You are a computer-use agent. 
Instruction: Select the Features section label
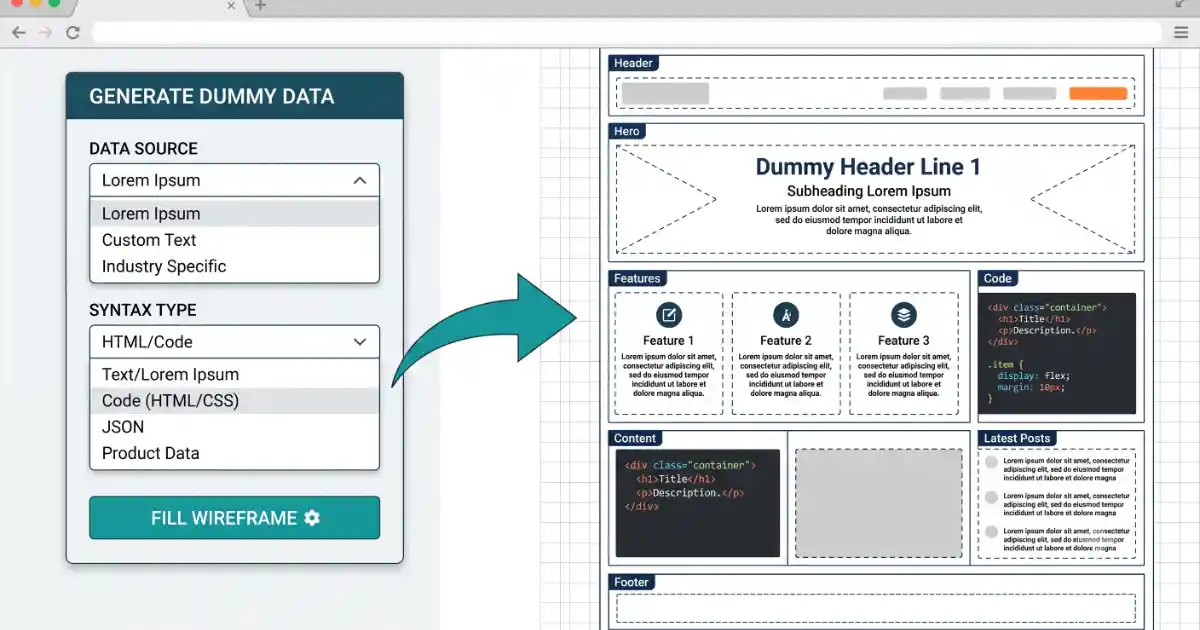coord(637,278)
